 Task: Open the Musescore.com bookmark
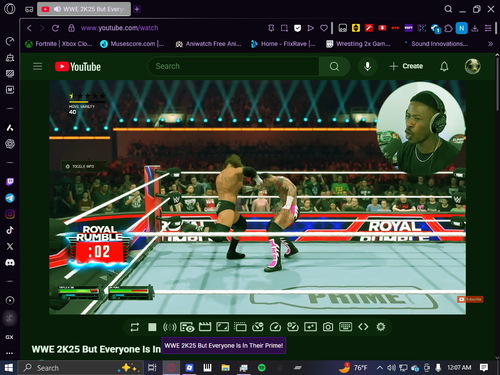pos(132,44)
